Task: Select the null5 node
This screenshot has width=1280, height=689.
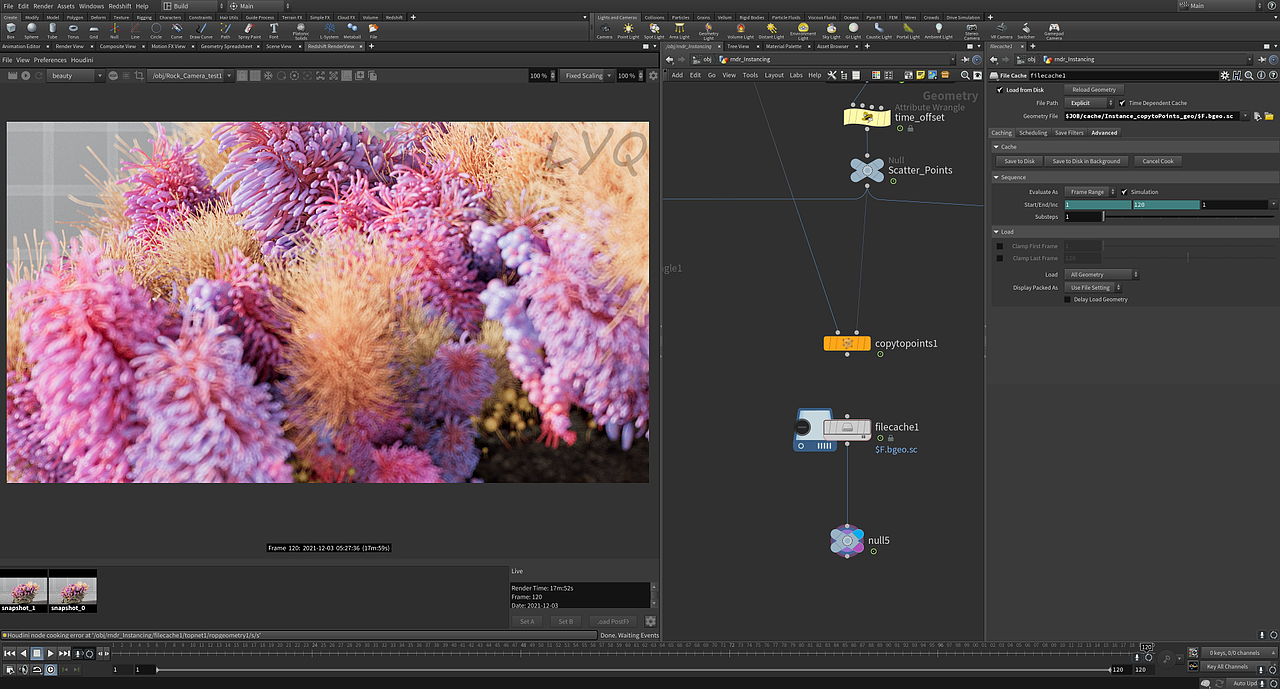Action: click(847, 541)
